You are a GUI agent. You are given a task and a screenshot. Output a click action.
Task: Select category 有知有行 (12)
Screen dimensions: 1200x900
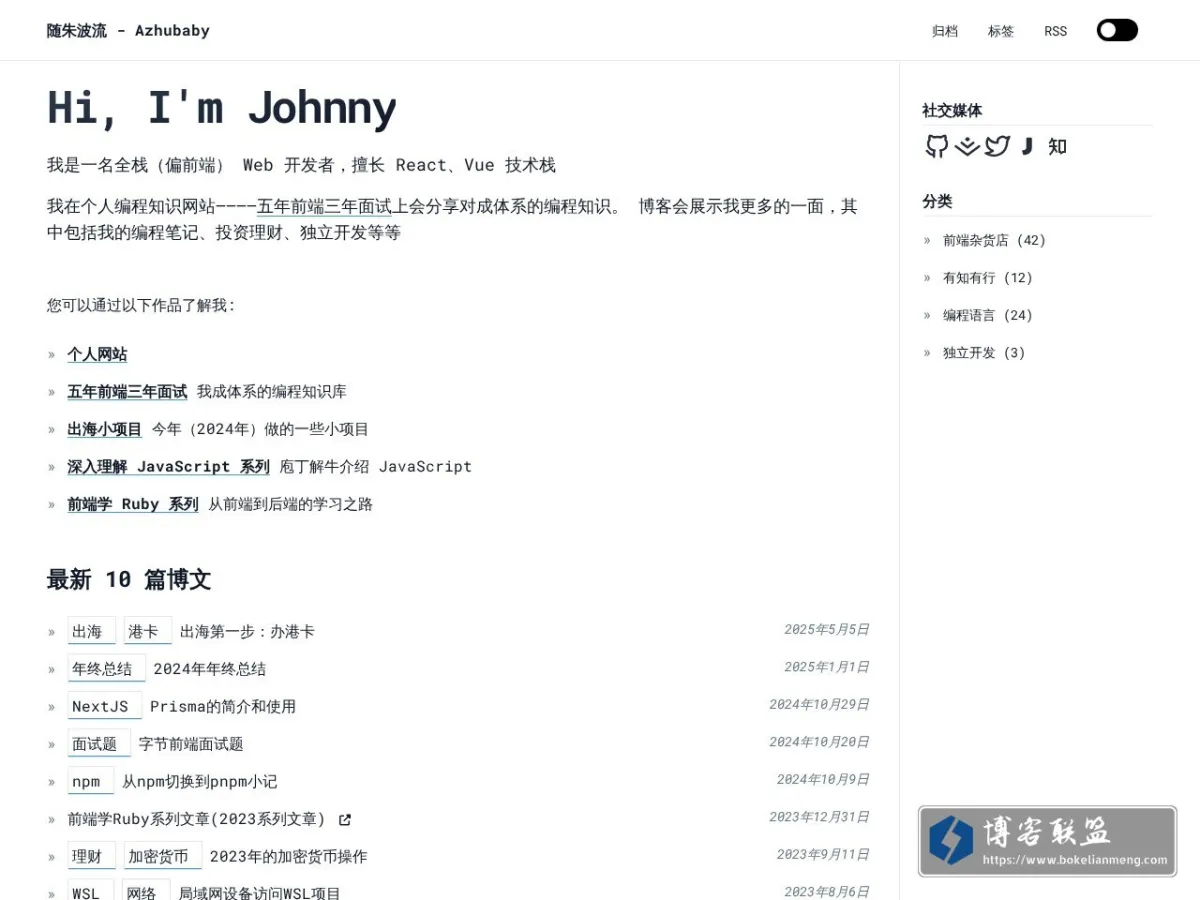(x=987, y=278)
